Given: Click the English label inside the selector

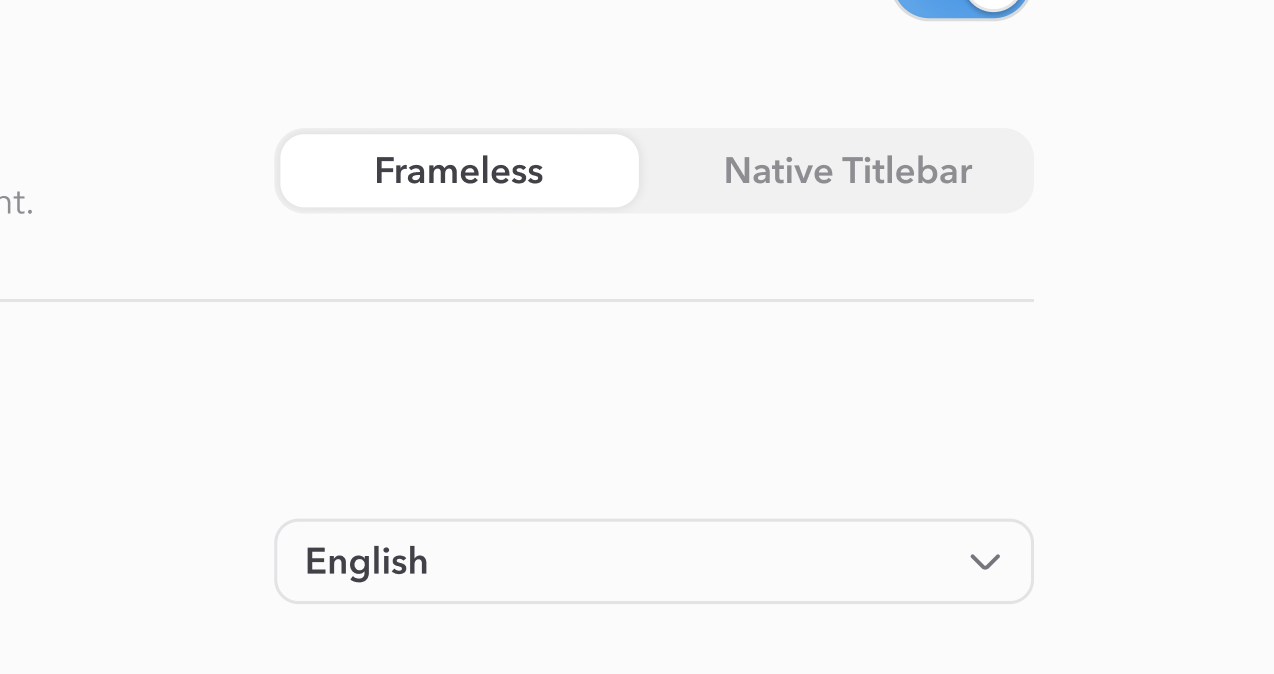Looking at the screenshot, I should pos(366,561).
